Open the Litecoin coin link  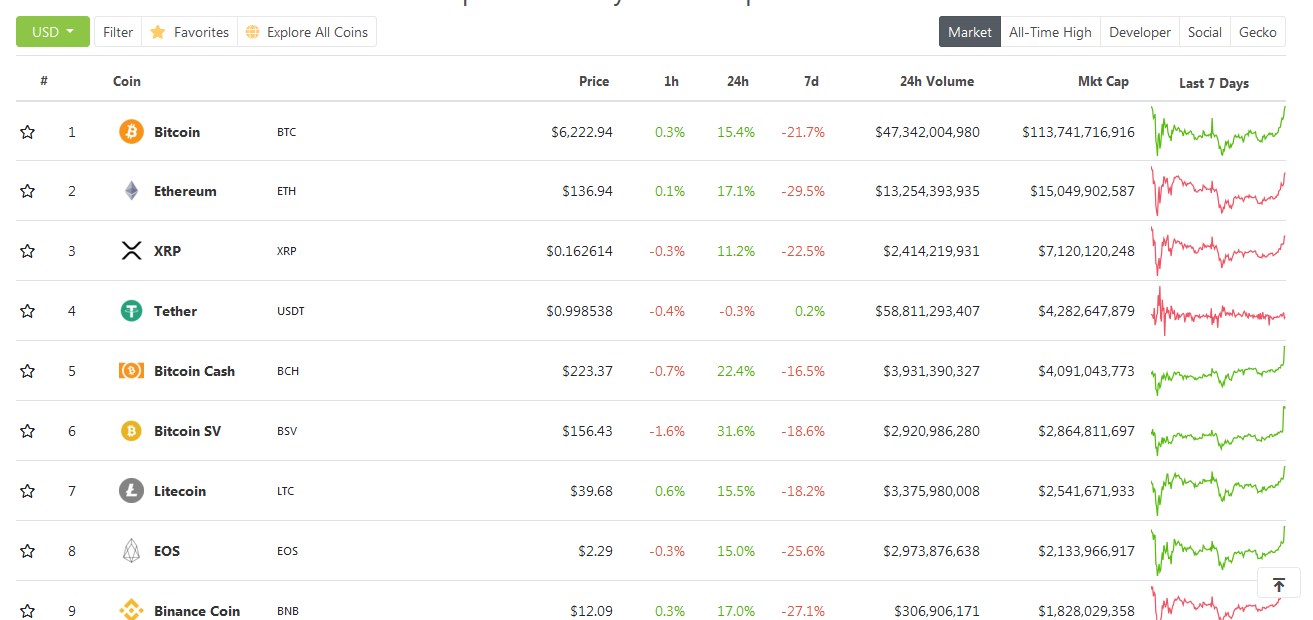180,492
